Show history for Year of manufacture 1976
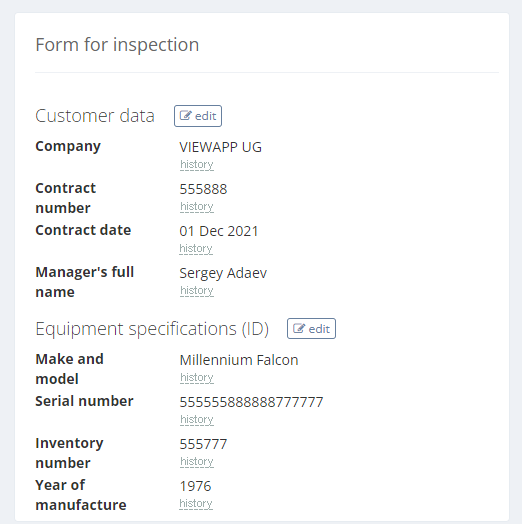The width and height of the screenshot is (522, 524). tap(196, 504)
